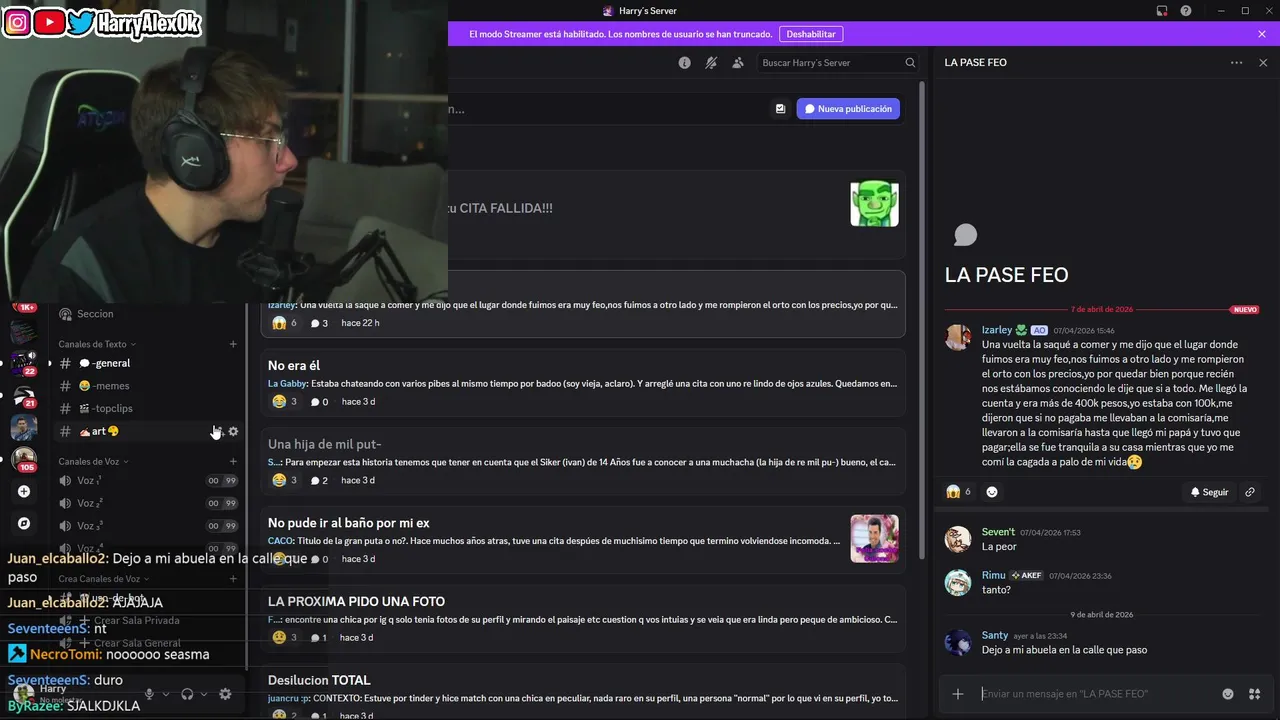Add a reaction with smiley icon
Screen dimensions: 1280x720
992,492
